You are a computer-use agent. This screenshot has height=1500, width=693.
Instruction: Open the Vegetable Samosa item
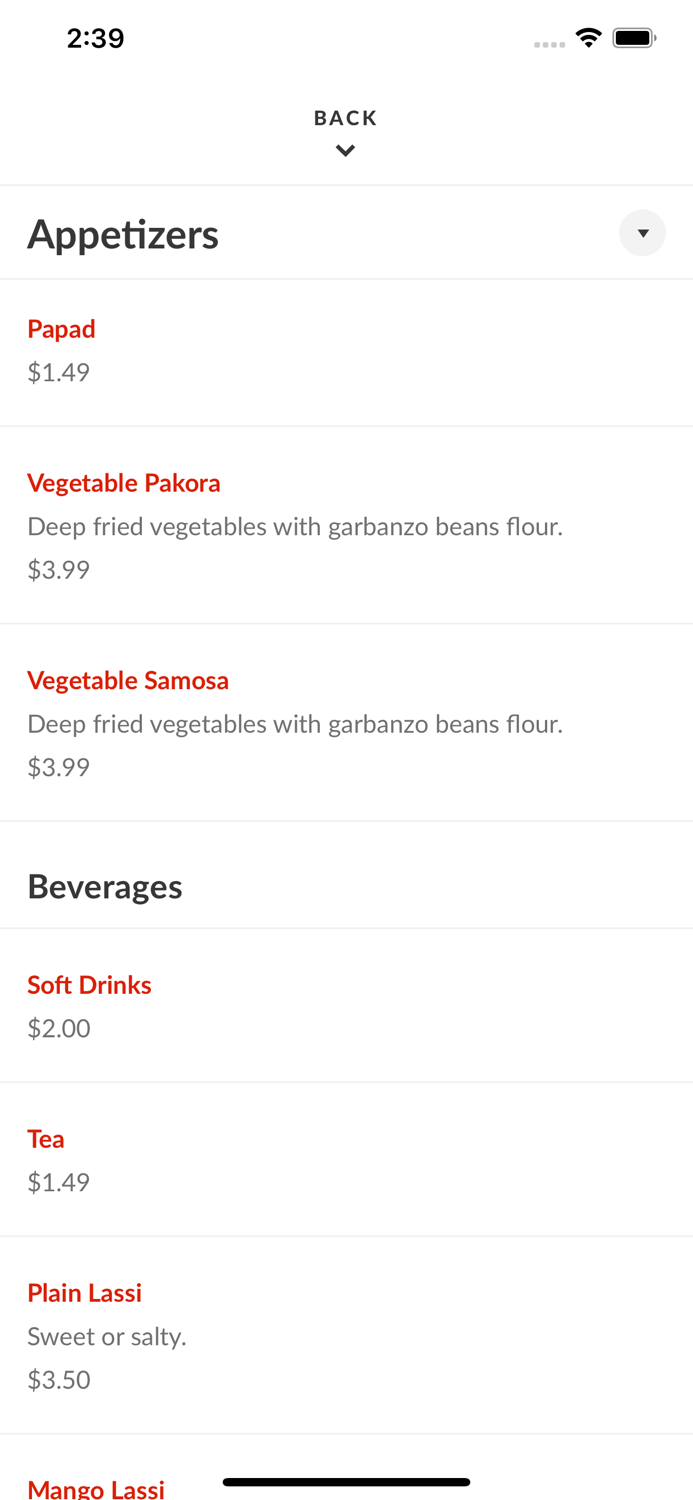click(x=128, y=680)
